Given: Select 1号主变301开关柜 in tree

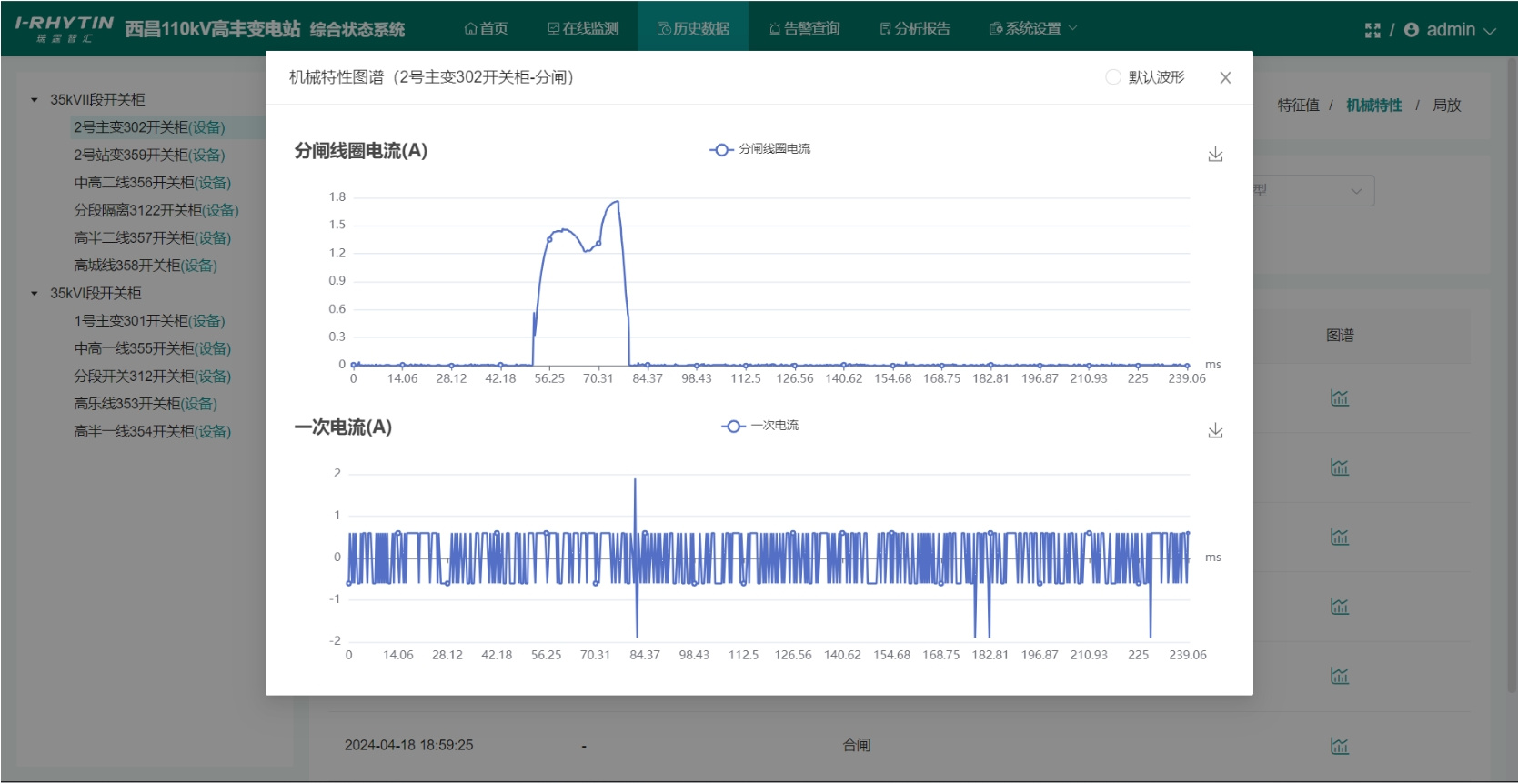Looking at the screenshot, I should pyautogui.click(x=149, y=321).
